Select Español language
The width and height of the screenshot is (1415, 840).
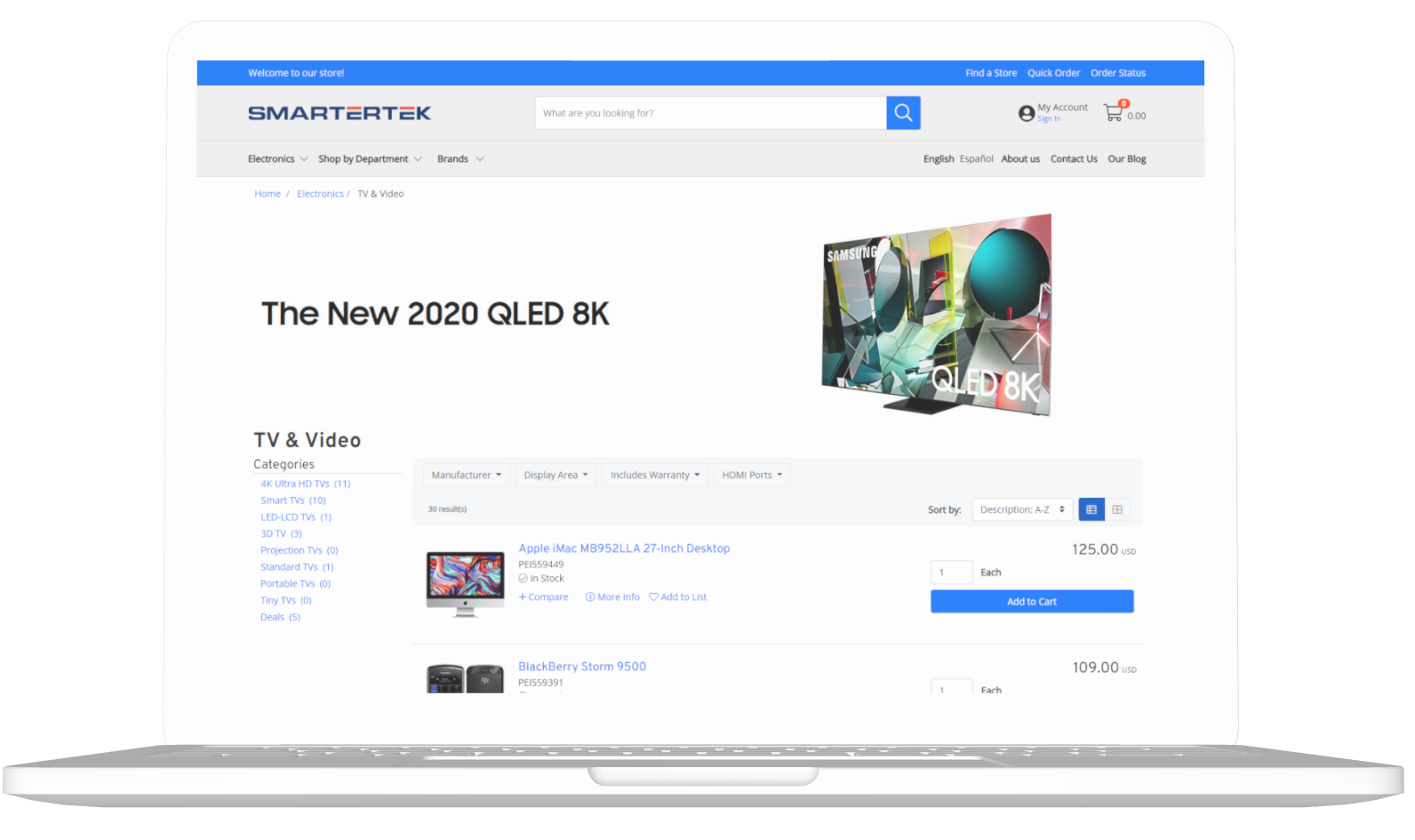pos(977,159)
